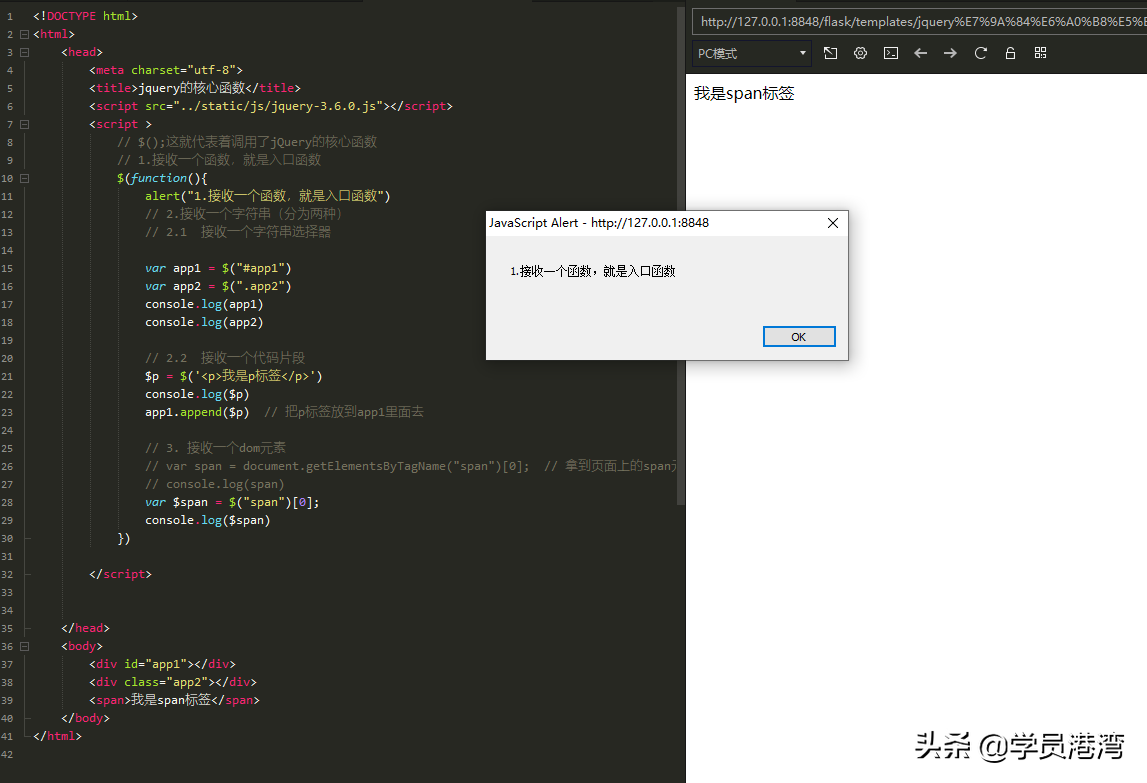Collapse the head block on line 3
The height and width of the screenshot is (783, 1147).
(24, 52)
